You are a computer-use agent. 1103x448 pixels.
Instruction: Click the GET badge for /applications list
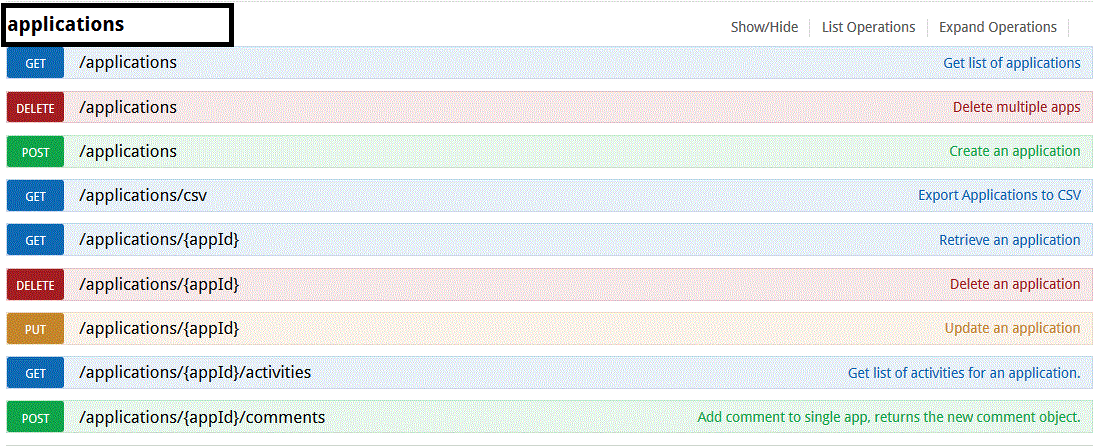pos(35,63)
